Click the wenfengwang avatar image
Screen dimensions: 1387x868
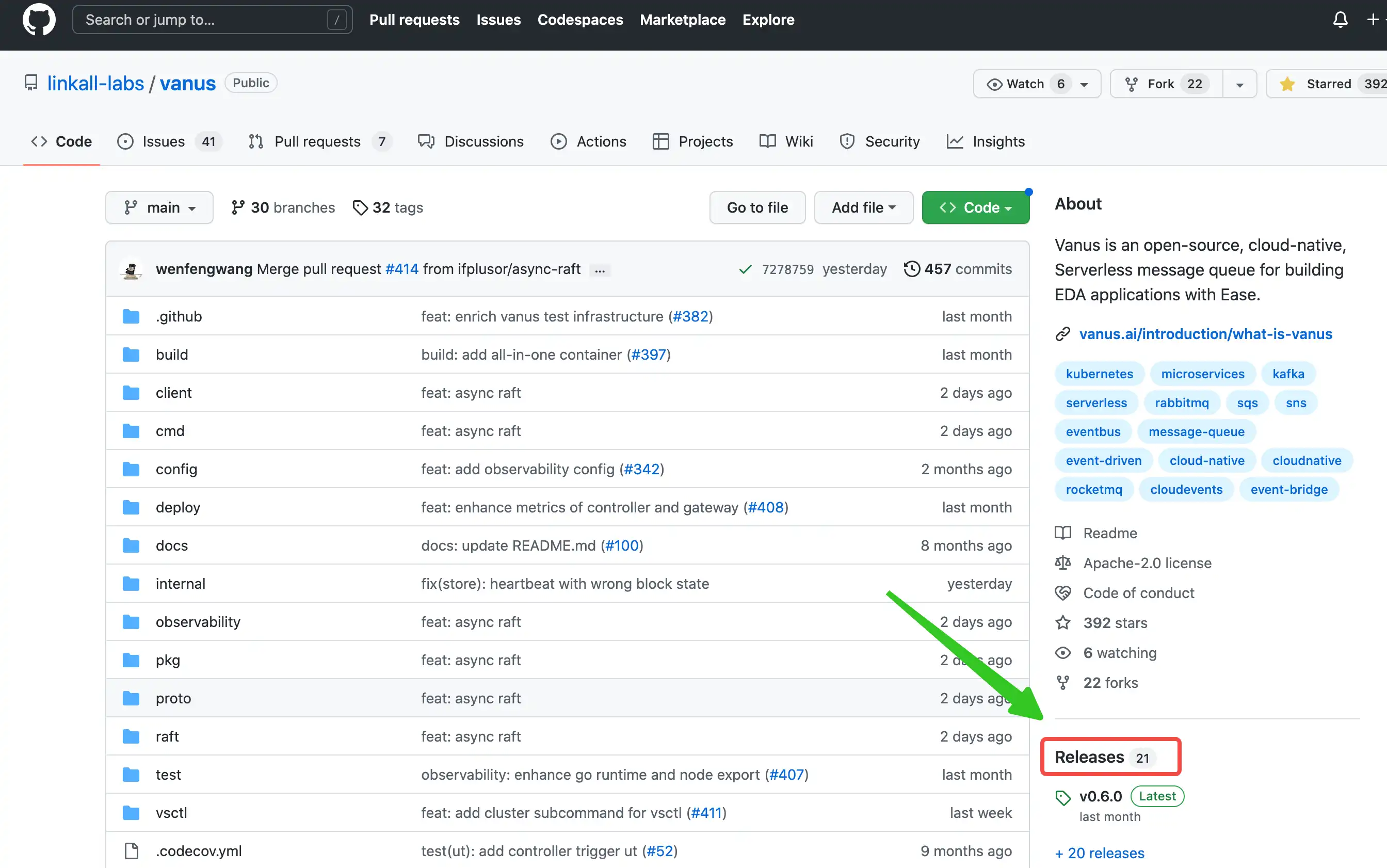[x=131, y=269]
